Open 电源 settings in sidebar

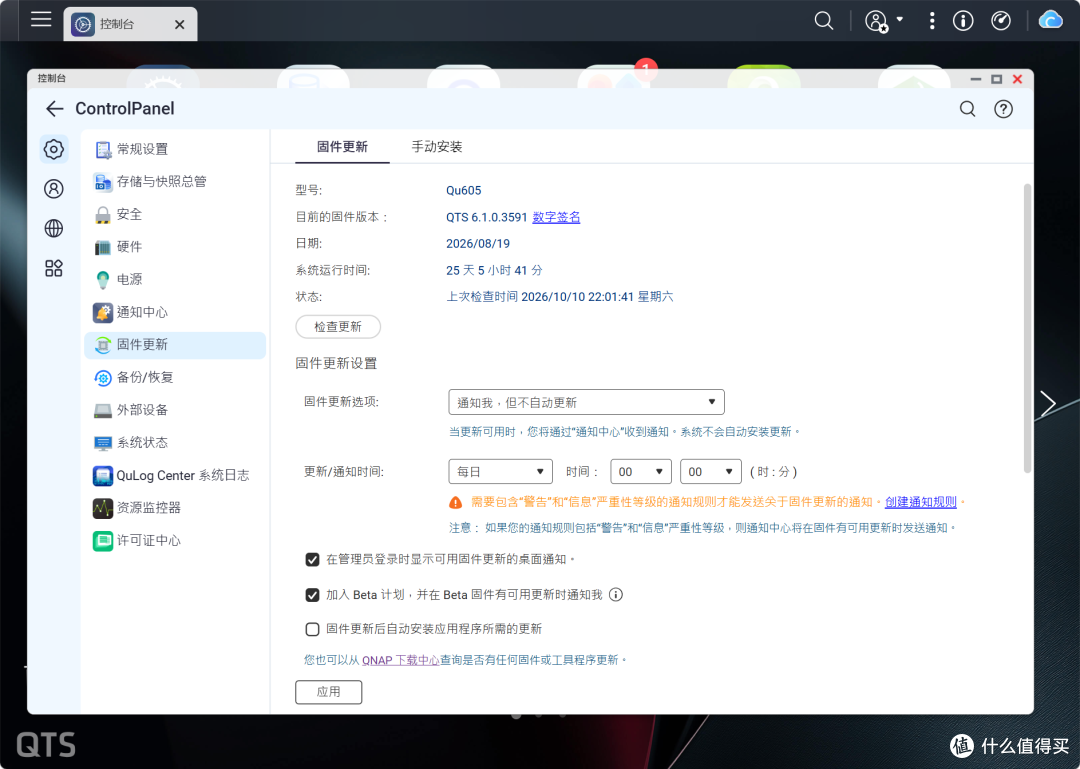click(175, 279)
